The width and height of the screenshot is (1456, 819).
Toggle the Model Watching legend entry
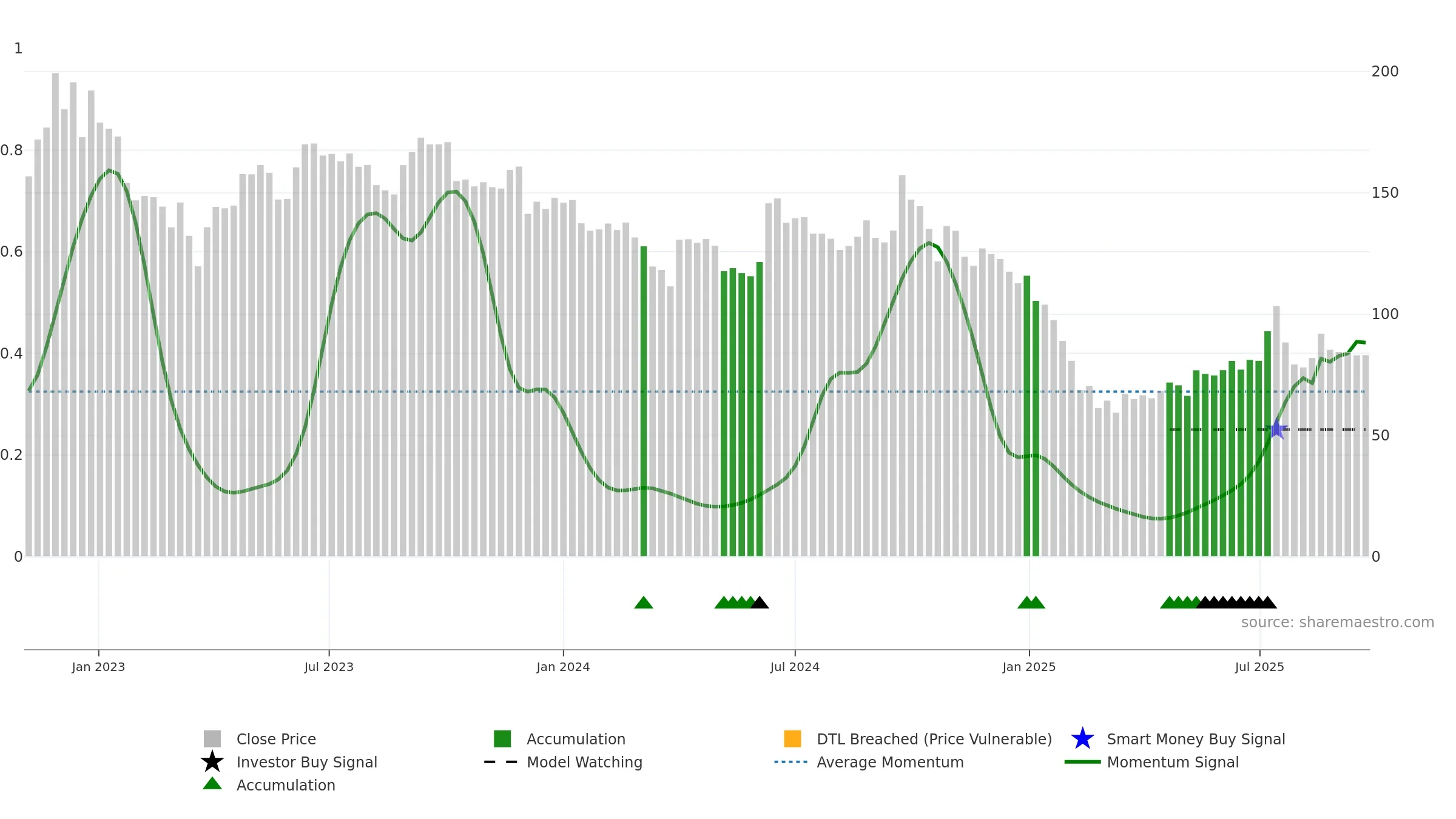(564, 762)
